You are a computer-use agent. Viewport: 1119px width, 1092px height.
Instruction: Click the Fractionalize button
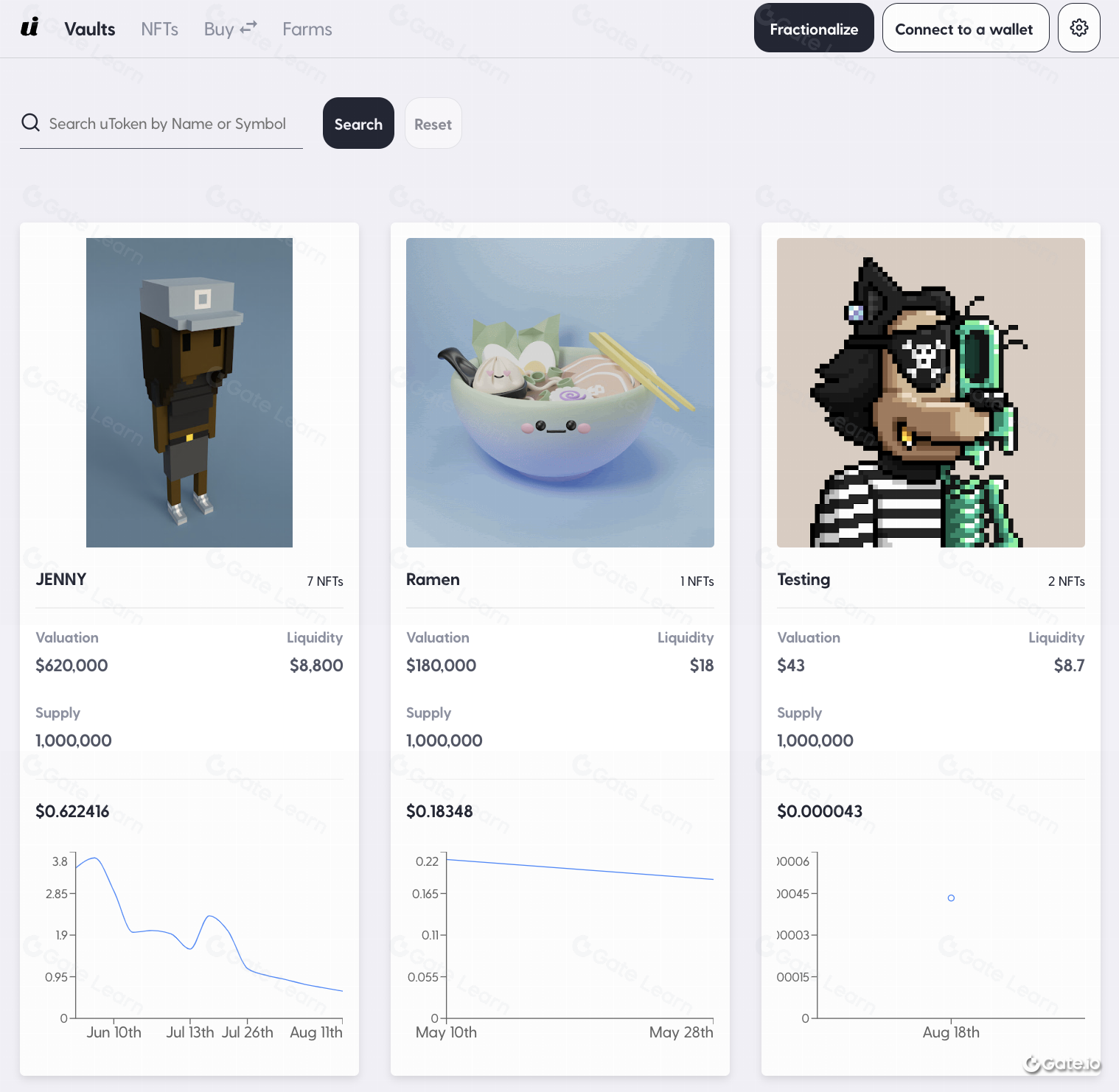(x=814, y=28)
